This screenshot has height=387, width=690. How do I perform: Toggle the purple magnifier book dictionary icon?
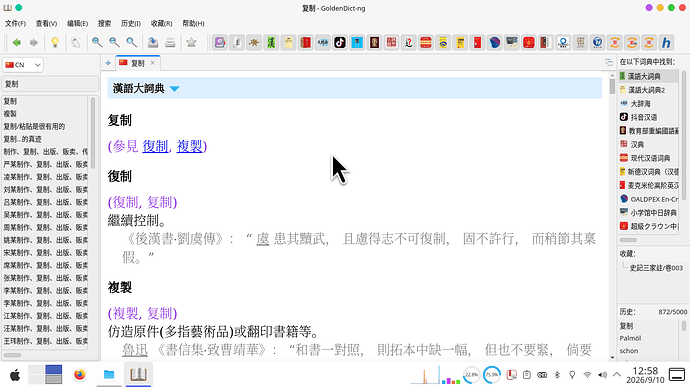(x=220, y=42)
